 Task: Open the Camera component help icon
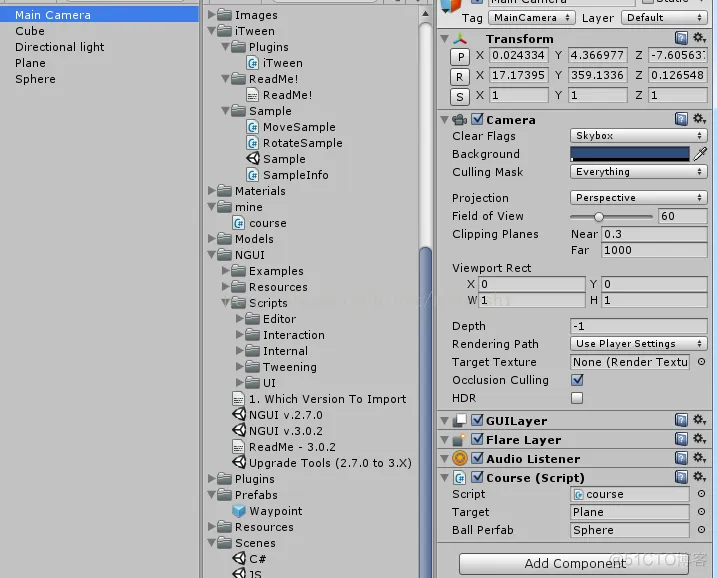pyautogui.click(x=681, y=119)
